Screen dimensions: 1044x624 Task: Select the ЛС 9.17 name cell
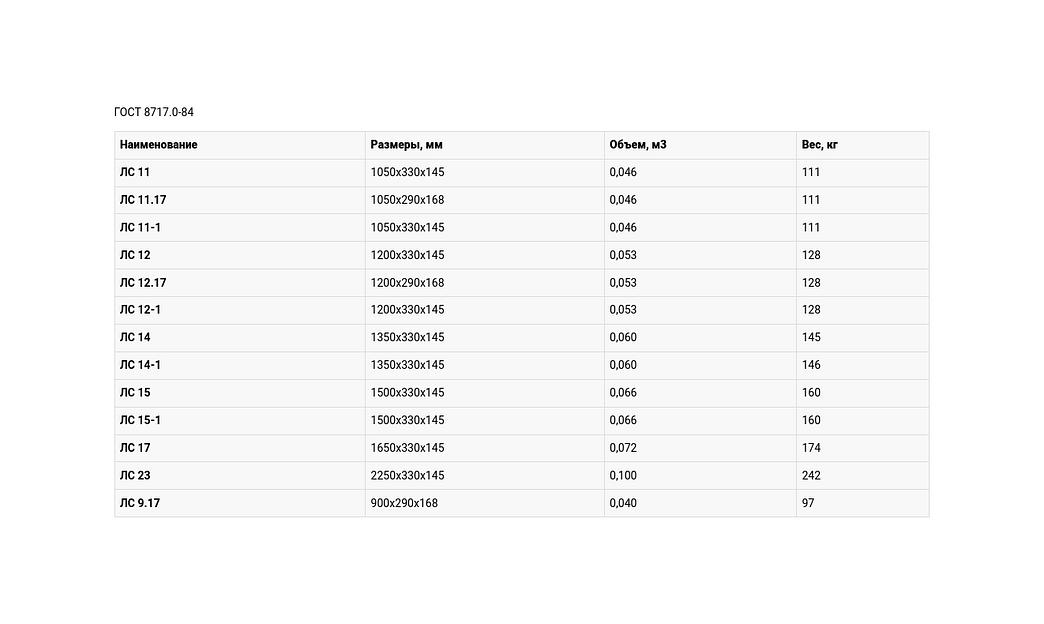[x=140, y=503]
